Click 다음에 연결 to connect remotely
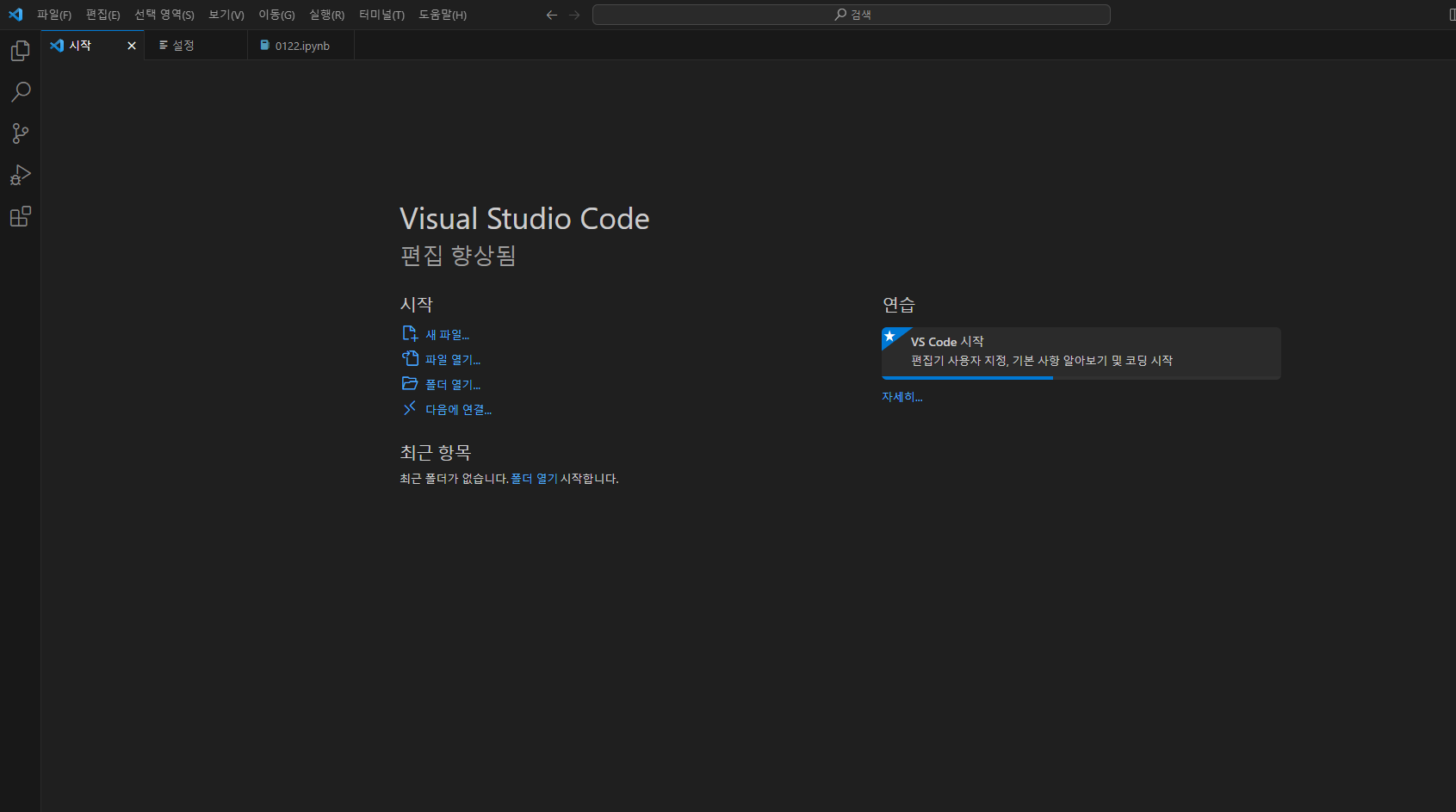Screen dimensions: 1456x812 (x=458, y=409)
